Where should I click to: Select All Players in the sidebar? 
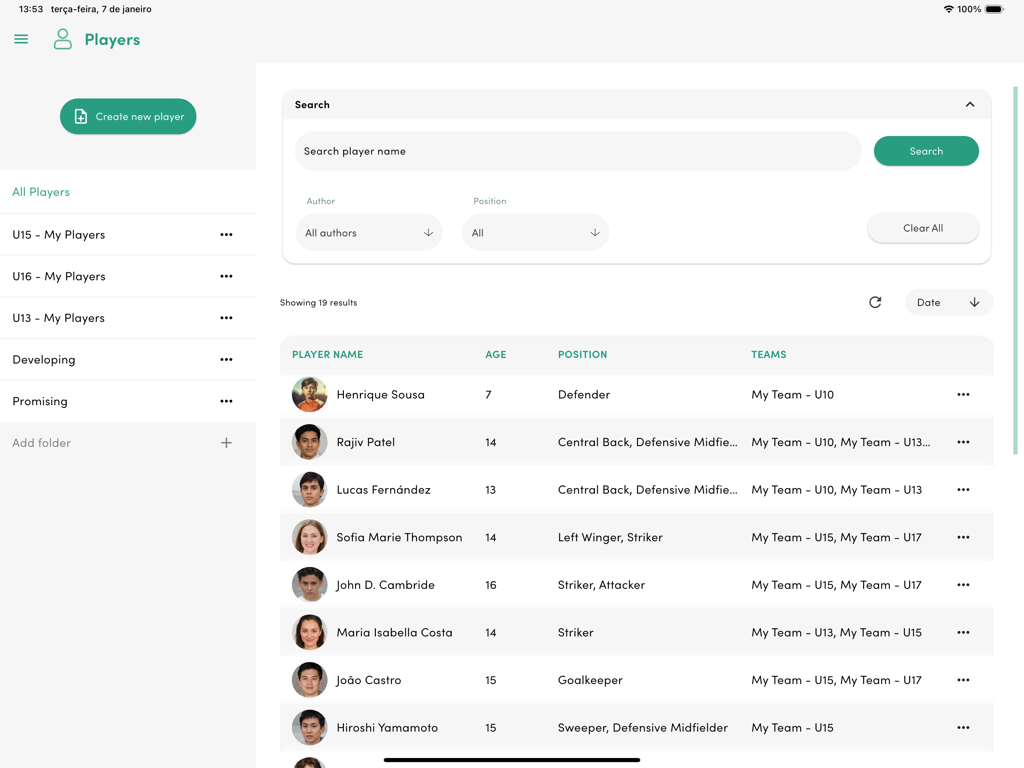[40, 191]
